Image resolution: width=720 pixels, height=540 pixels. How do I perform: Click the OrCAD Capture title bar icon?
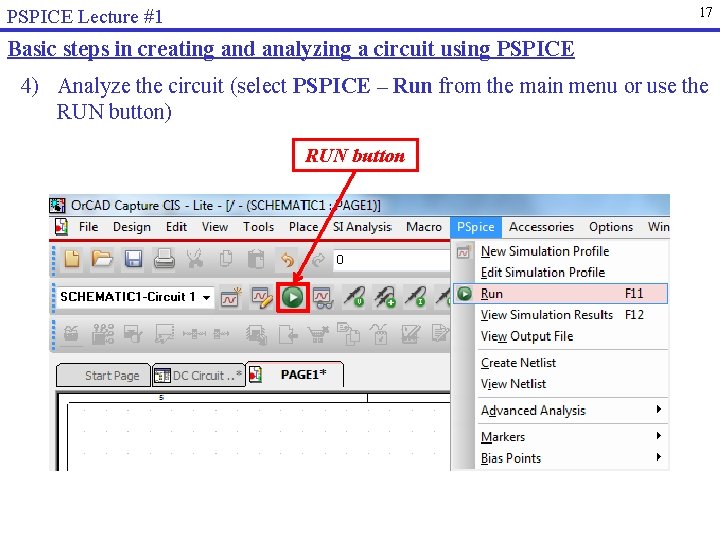tap(57, 205)
